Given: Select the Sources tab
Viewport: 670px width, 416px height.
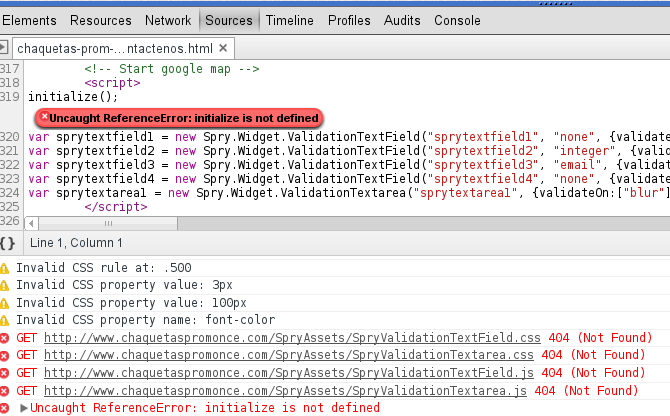Looking at the screenshot, I should [229, 21].
